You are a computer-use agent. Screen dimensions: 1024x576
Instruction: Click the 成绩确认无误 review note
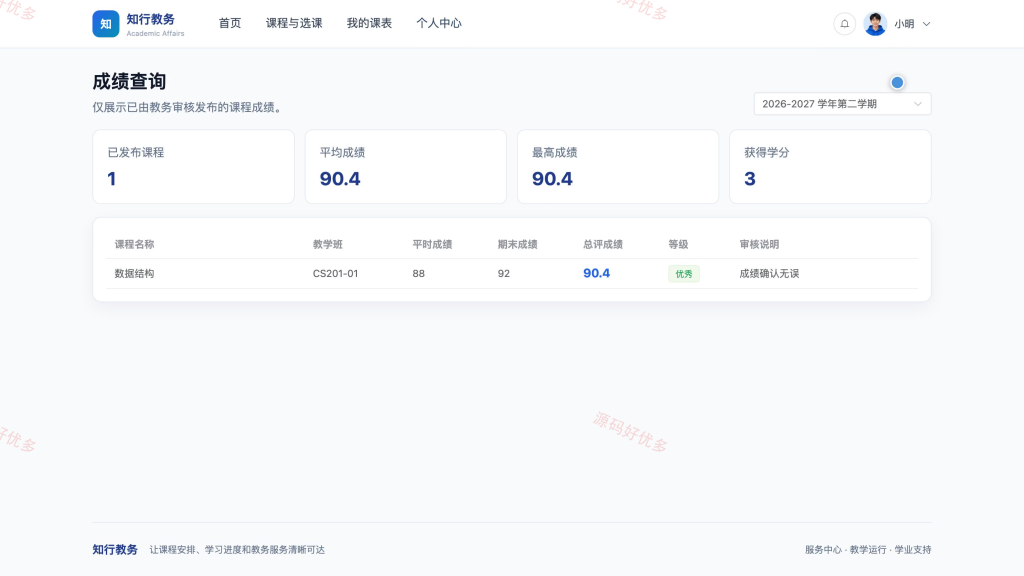(769, 274)
